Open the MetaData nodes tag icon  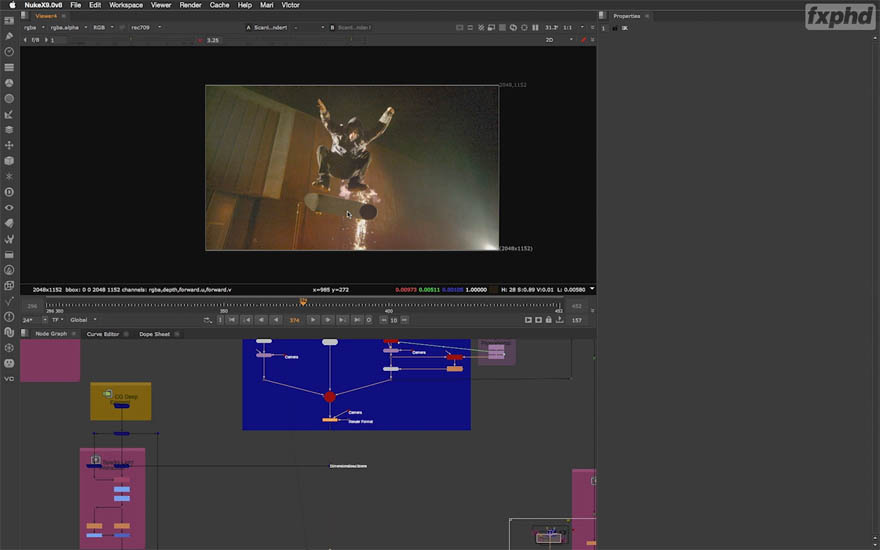coord(9,223)
